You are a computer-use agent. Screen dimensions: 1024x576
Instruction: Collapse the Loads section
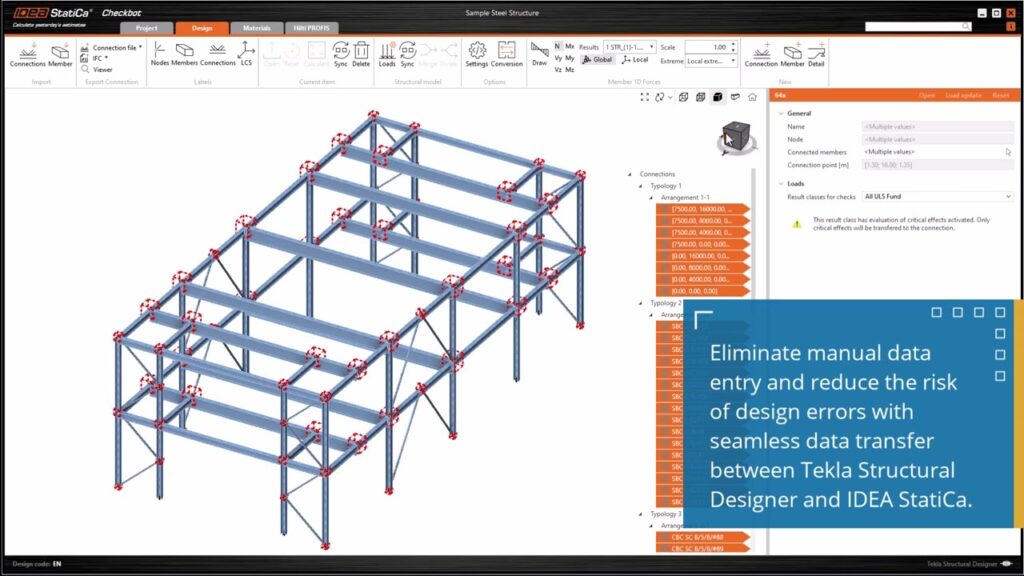click(x=780, y=184)
